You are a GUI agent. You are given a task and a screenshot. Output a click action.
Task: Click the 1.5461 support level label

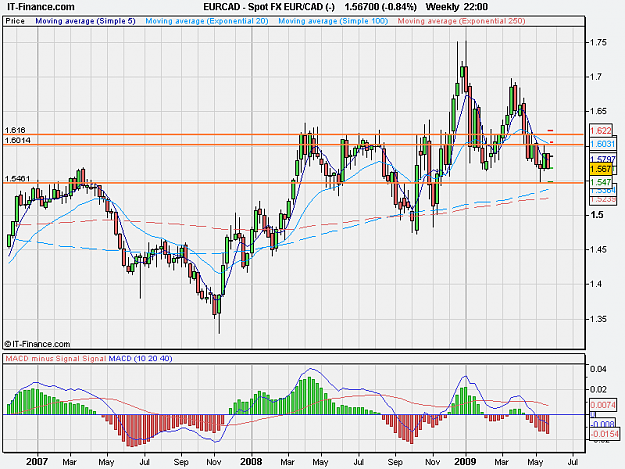tap(17, 178)
